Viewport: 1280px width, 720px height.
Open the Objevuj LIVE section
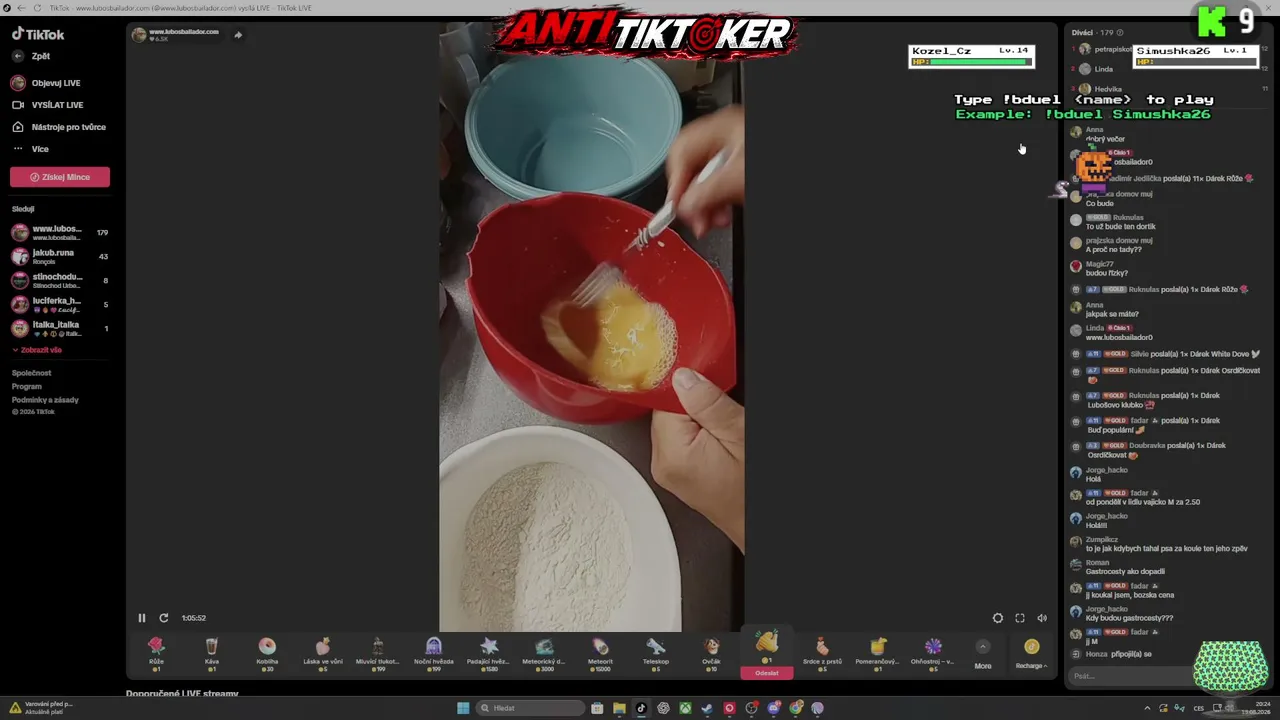click(x=46, y=83)
